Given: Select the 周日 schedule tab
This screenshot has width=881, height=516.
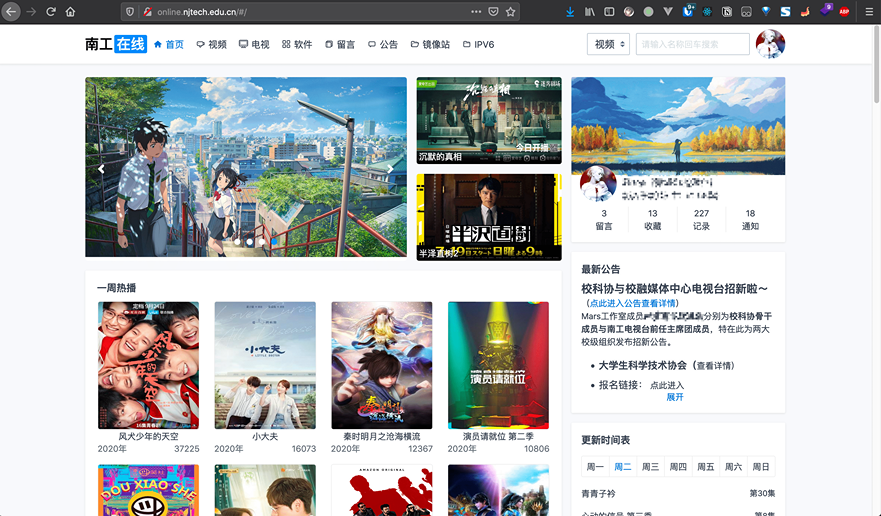Looking at the screenshot, I should (760, 467).
